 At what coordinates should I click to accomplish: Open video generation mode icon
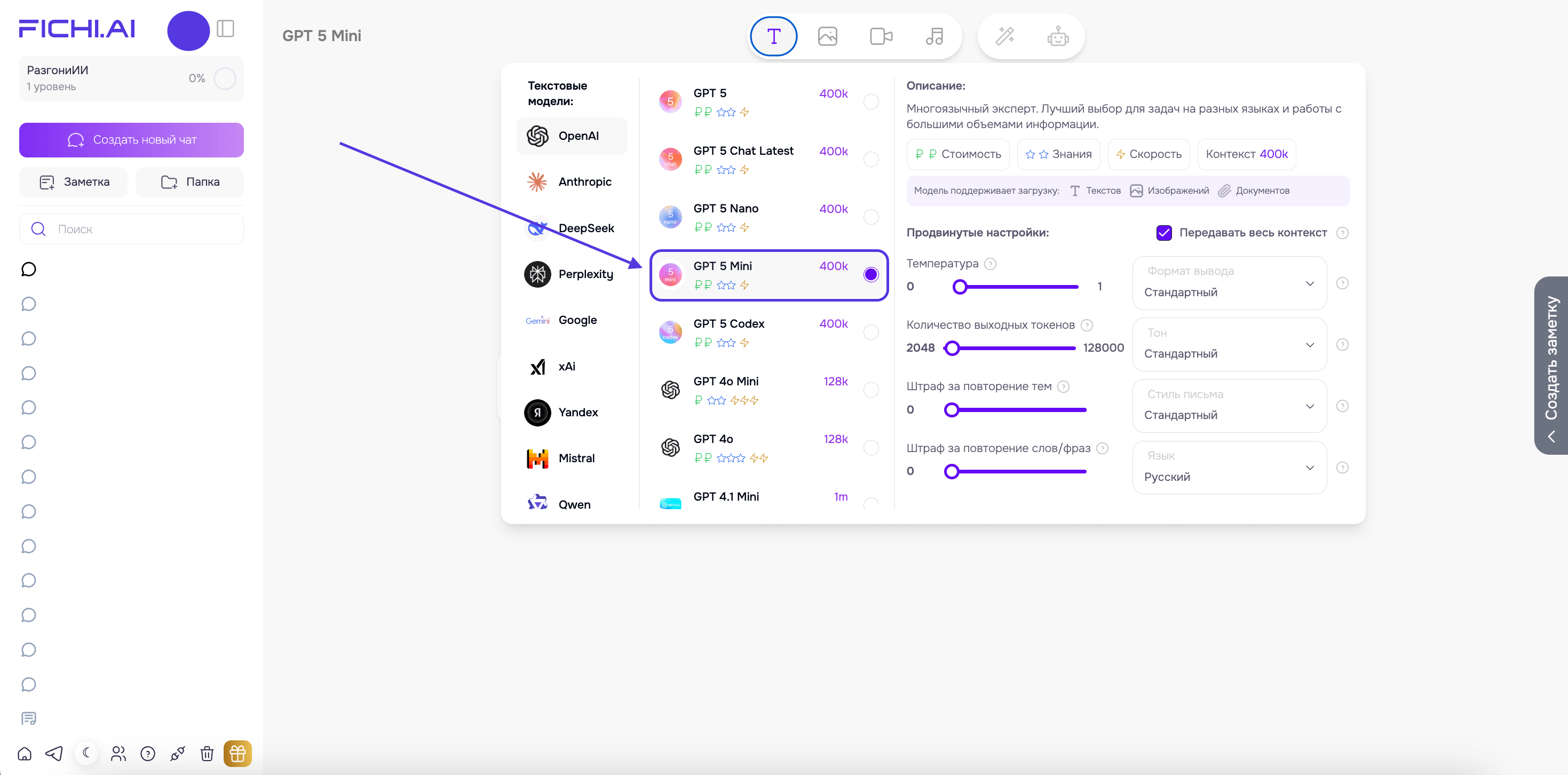click(881, 36)
